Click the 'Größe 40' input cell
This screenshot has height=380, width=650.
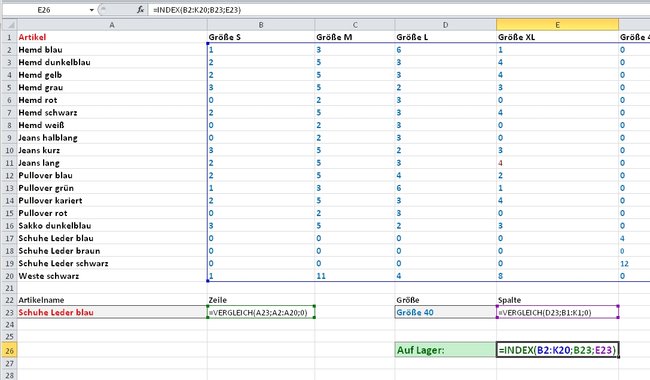pyautogui.click(x=445, y=312)
